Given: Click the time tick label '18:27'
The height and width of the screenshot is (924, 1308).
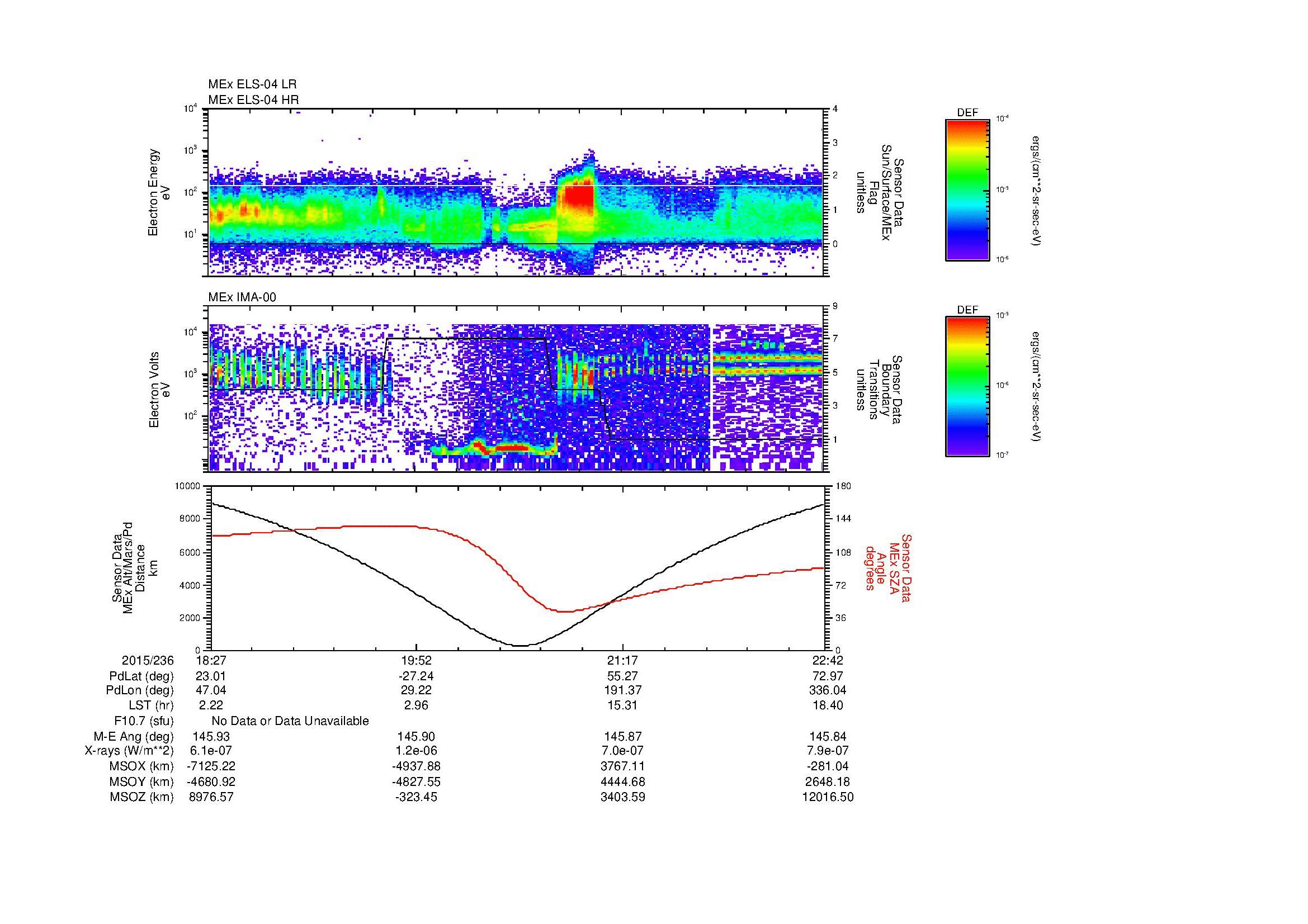Looking at the screenshot, I should pos(211,660).
